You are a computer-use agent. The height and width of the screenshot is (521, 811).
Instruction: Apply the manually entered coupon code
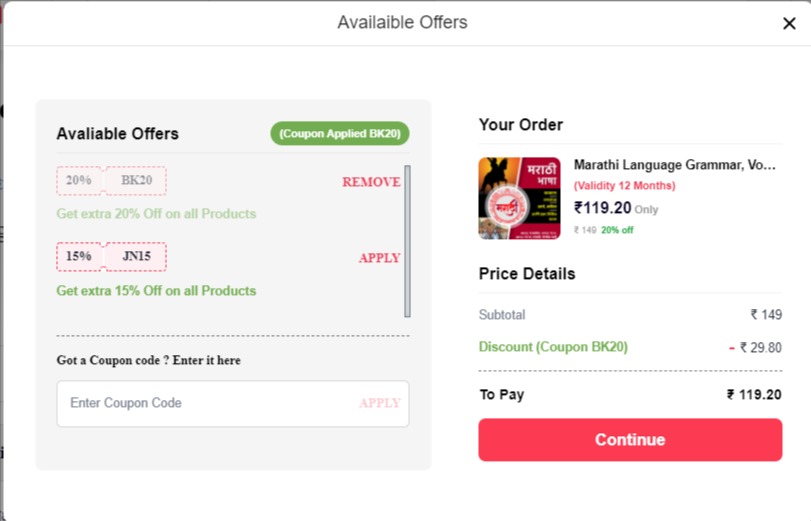[379, 403]
